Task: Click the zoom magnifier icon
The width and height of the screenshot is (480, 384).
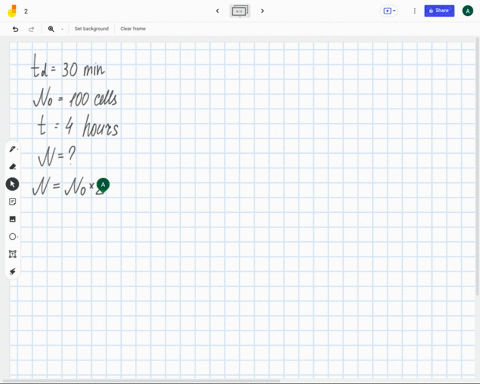Action: [x=51, y=29]
